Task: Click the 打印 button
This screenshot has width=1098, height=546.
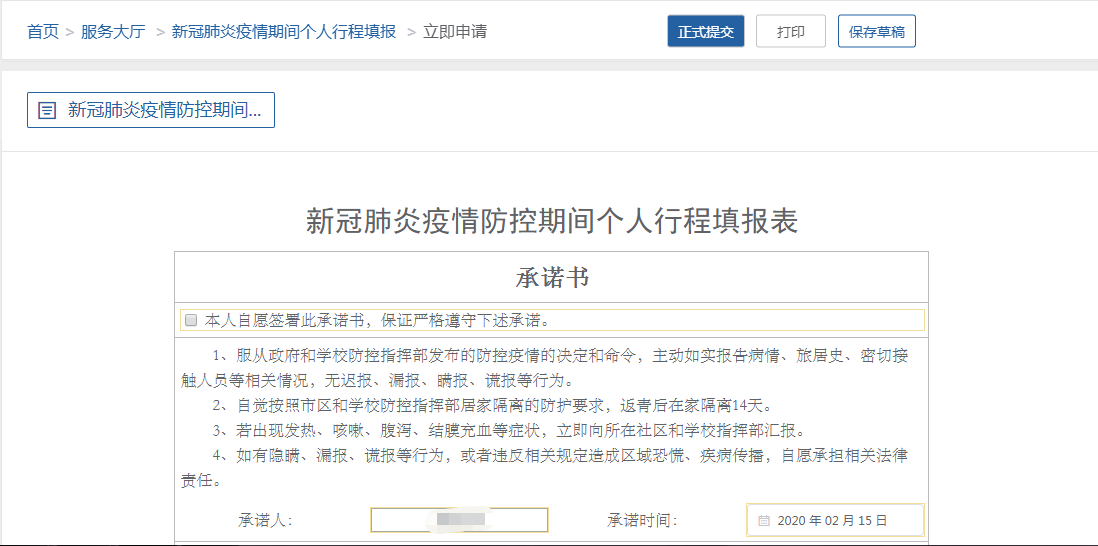Action: point(790,32)
